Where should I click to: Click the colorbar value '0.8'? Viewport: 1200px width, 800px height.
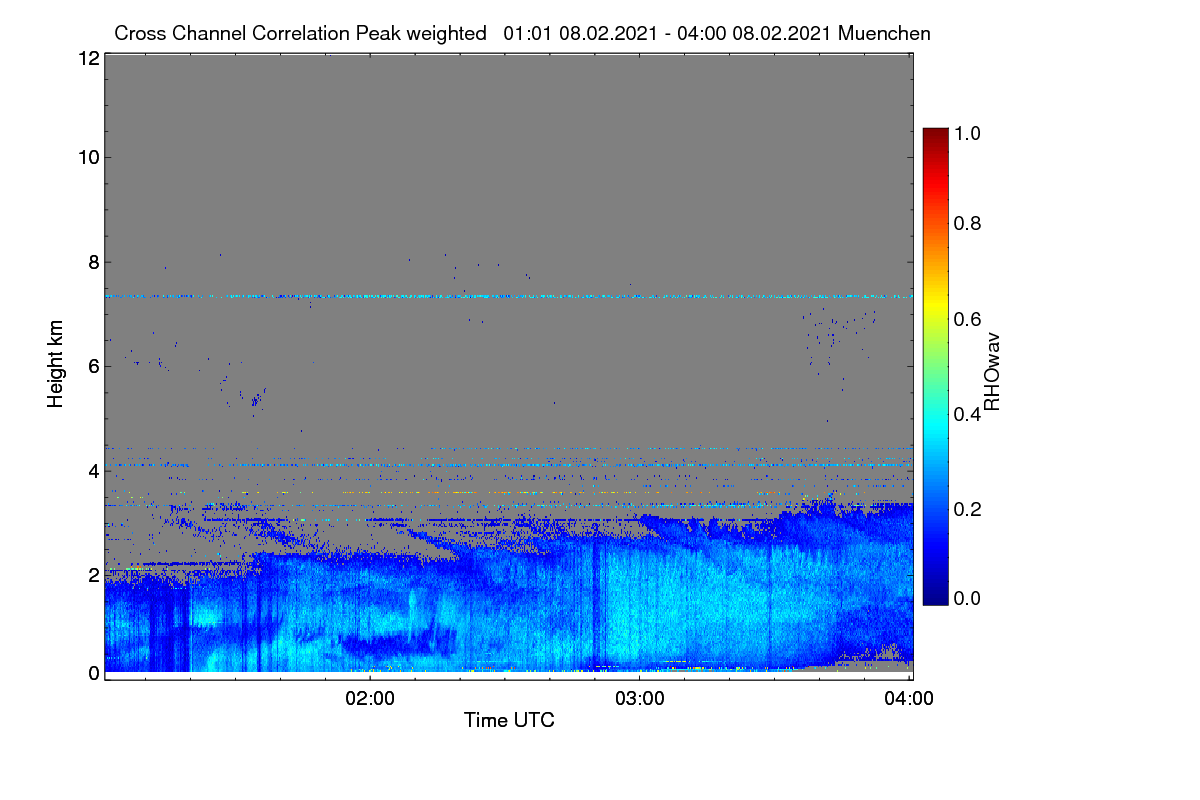pos(968,224)
